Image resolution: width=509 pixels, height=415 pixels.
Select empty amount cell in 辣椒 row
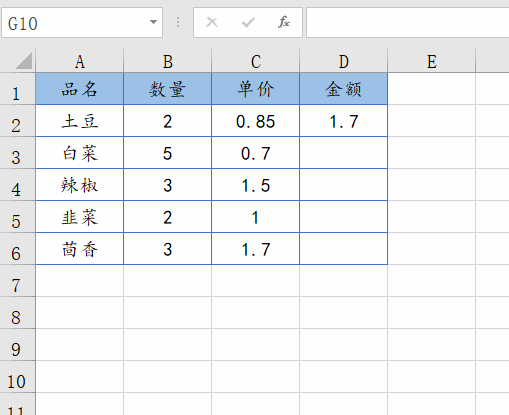(344, 185)
